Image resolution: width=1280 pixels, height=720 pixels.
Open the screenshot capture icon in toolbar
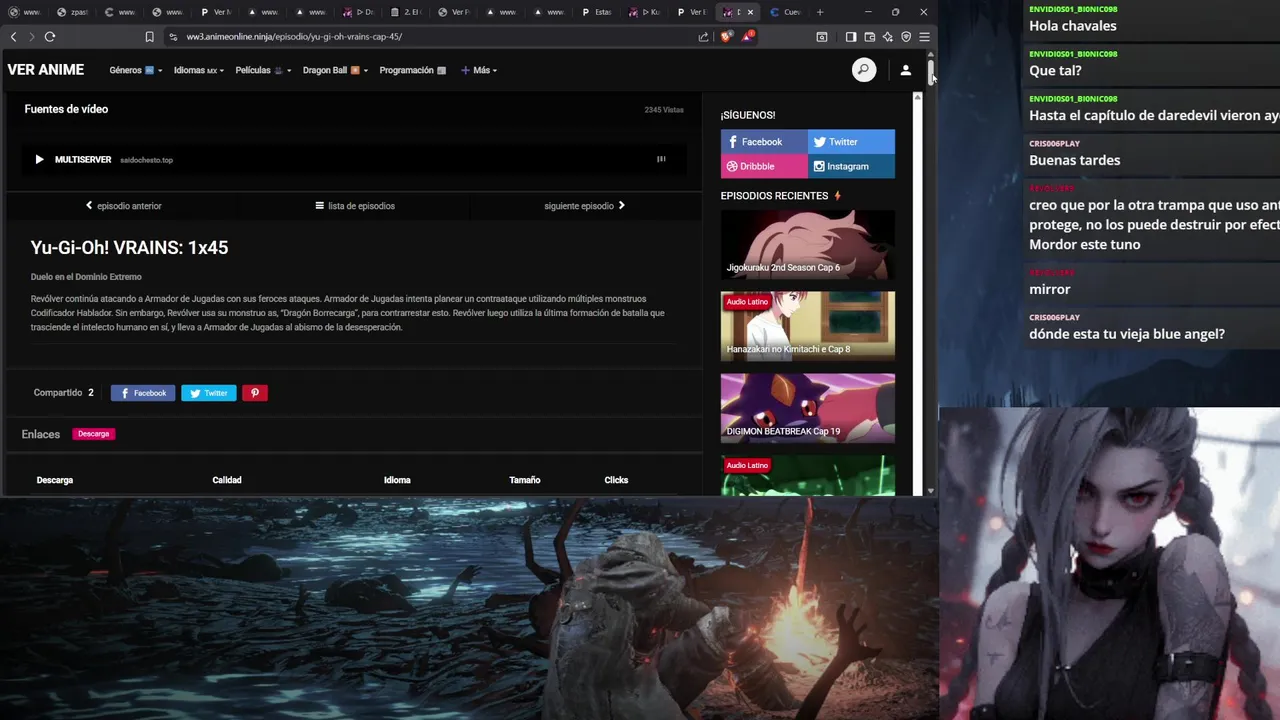(x=822, y=37)
